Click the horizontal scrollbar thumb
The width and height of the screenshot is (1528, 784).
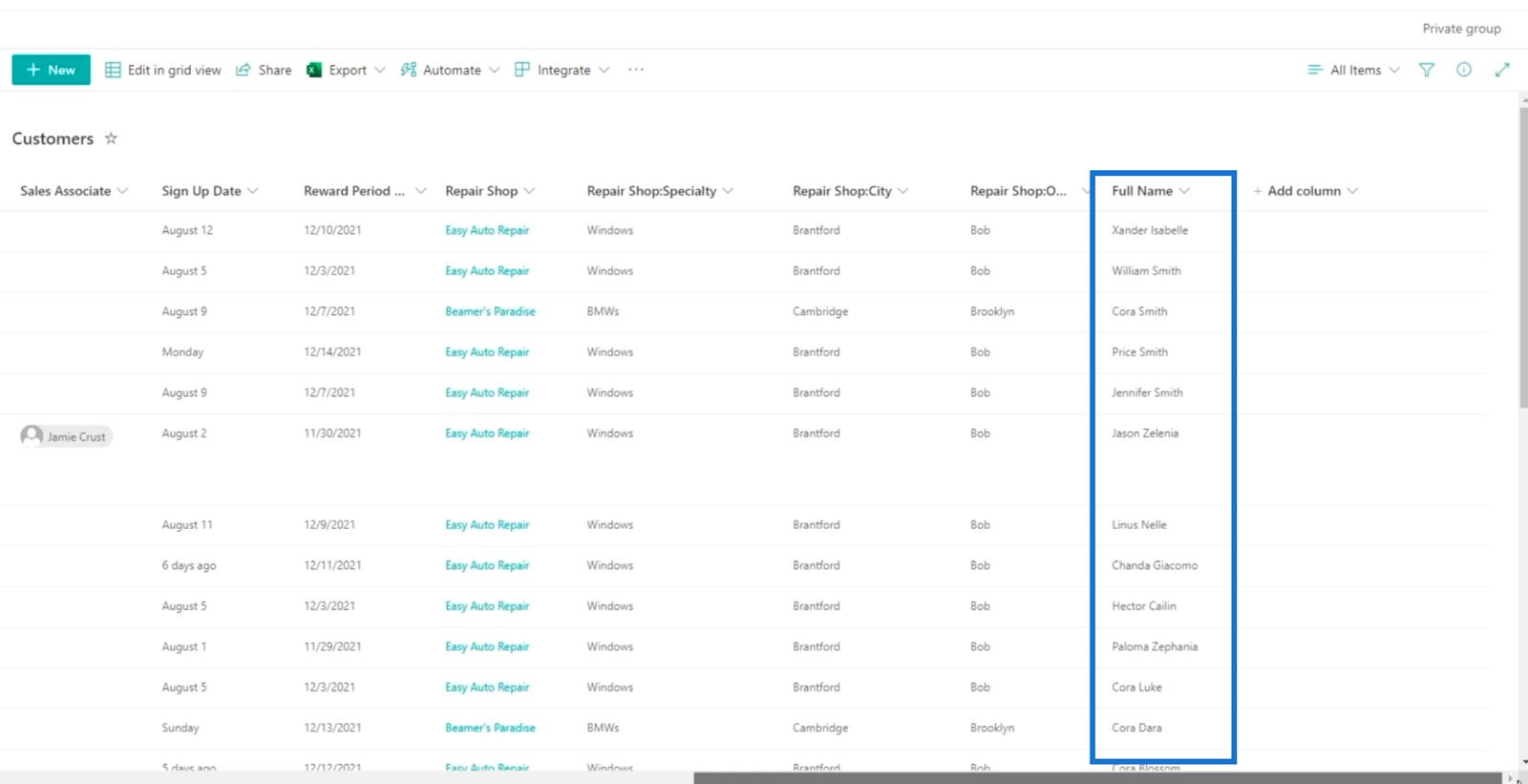pos(1097,778)
